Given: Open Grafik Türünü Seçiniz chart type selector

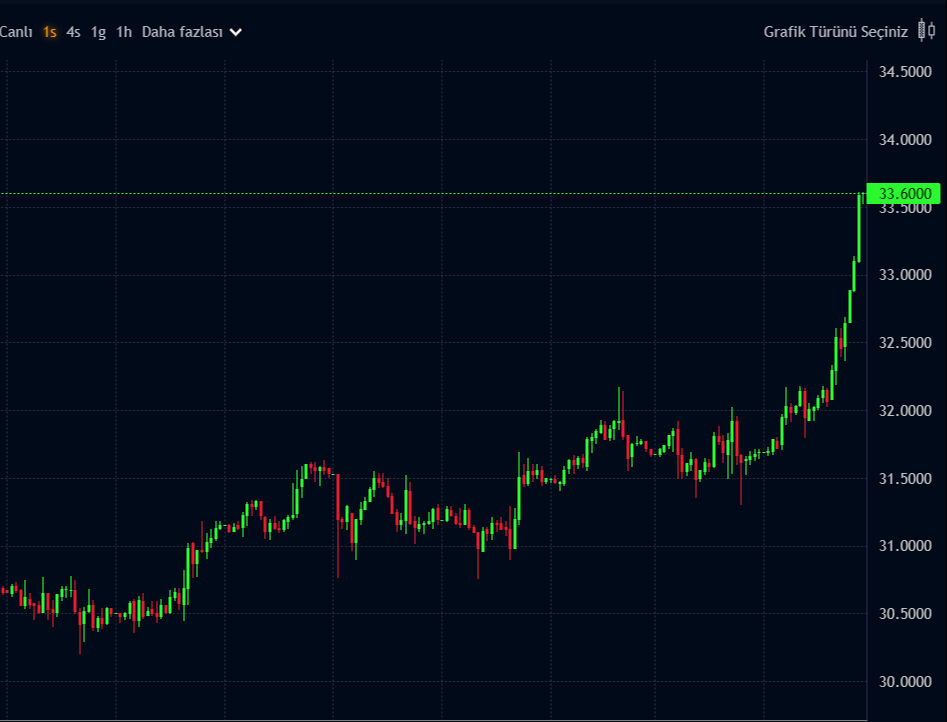Looking at the screenshot, I should pos(835,32).
